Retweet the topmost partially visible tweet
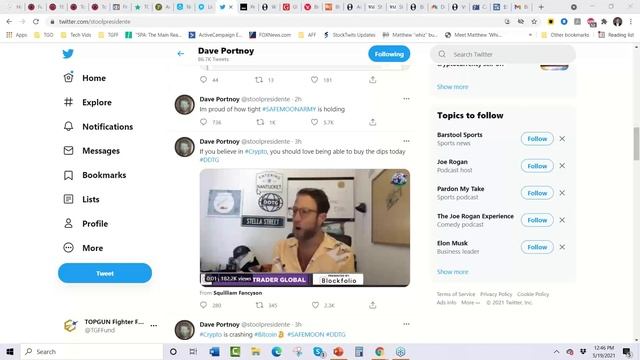This screenshot has height=360, width=640. click(x=259, y=80)
